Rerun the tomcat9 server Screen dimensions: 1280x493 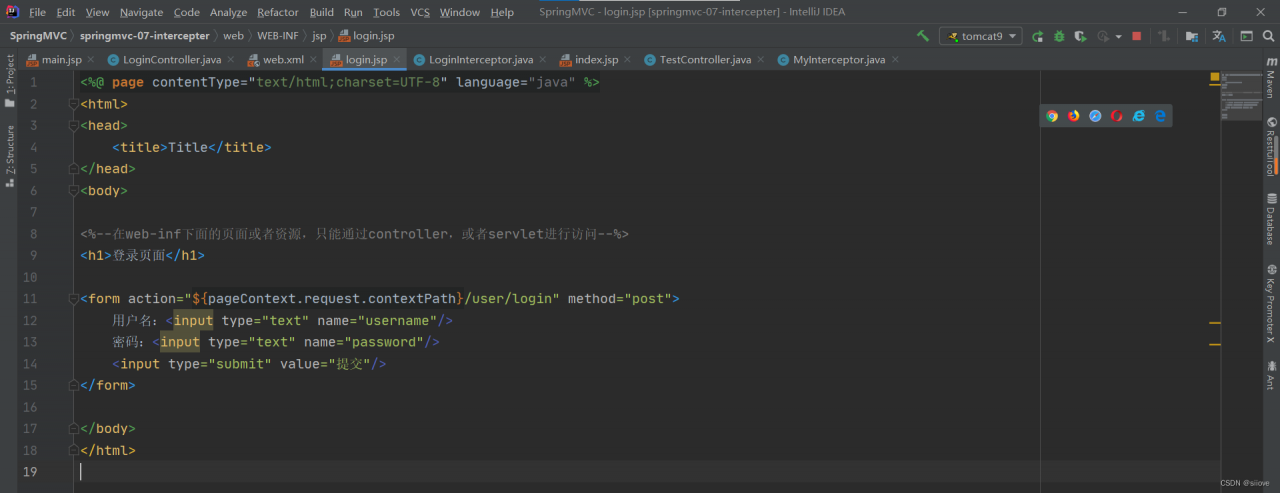click(1038, 36)
